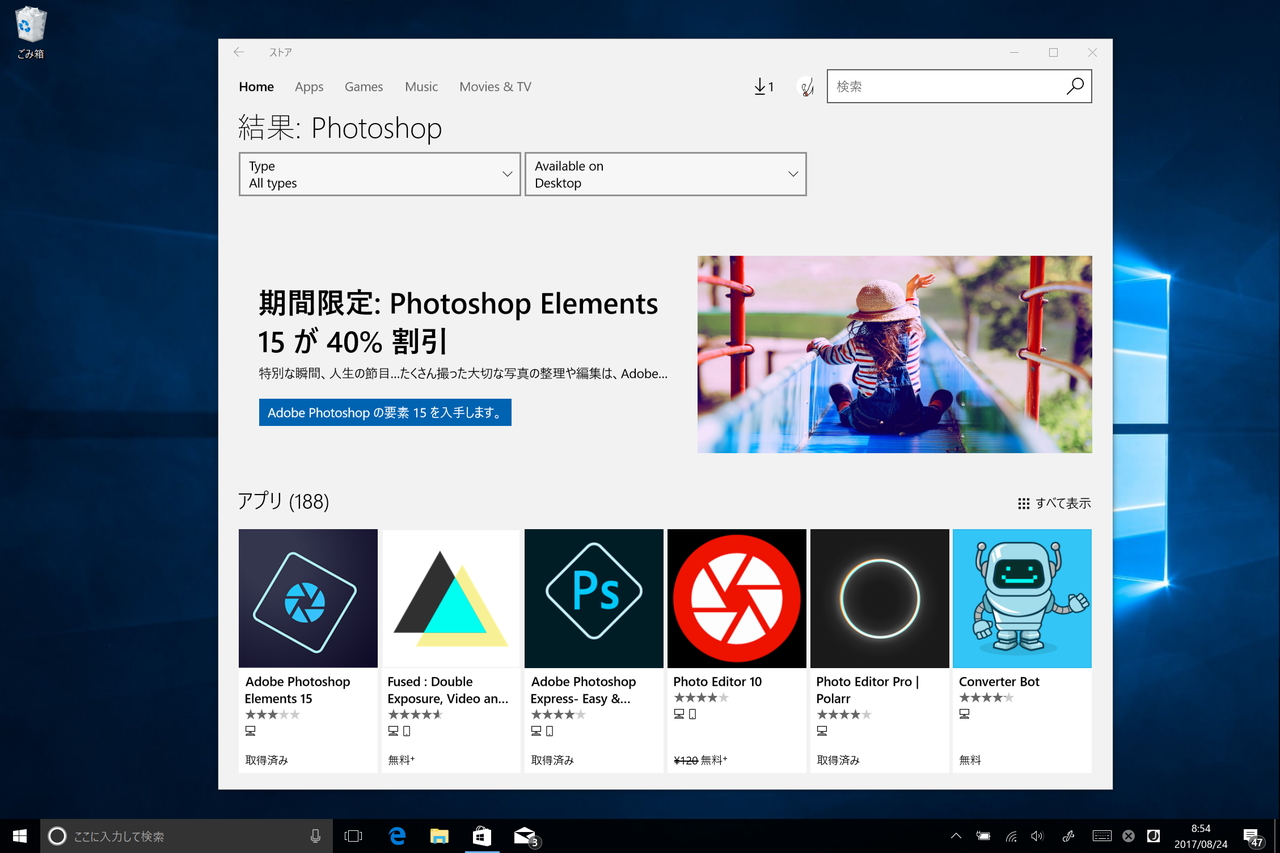This screenshot has height=853, width=1280.
Task: Open the downloads and updates icon
Action: click(764, 87)
